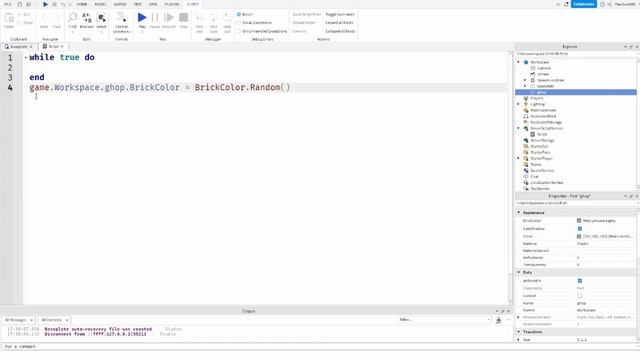Click the Script icon under ServerScriptService
640x360 pixels.
point(533,134)
